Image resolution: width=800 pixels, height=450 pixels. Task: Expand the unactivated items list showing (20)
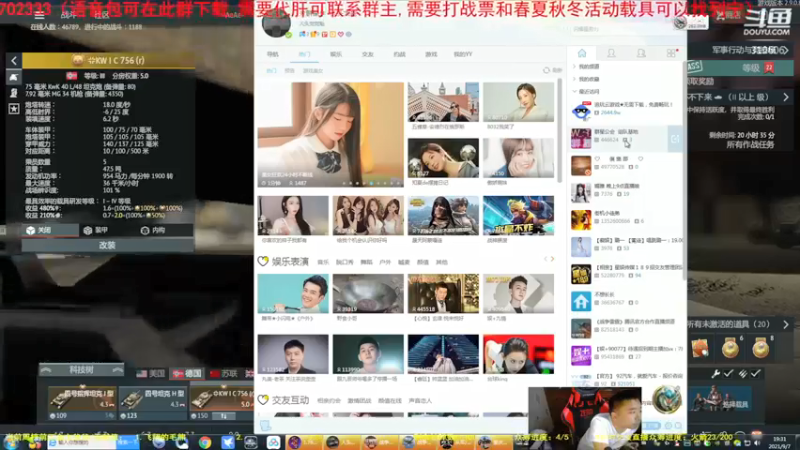pos(786,324)
